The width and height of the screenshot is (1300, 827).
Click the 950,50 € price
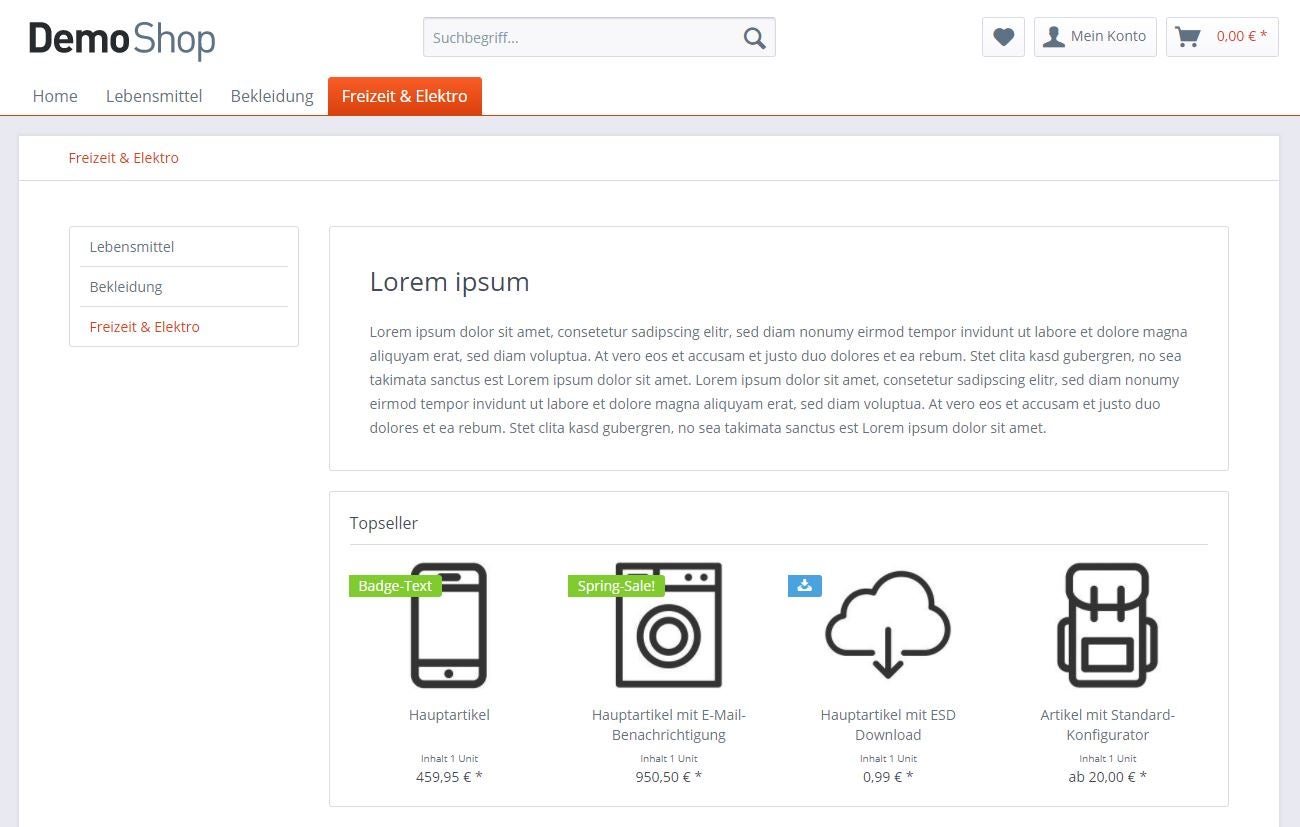pos(669,777)
